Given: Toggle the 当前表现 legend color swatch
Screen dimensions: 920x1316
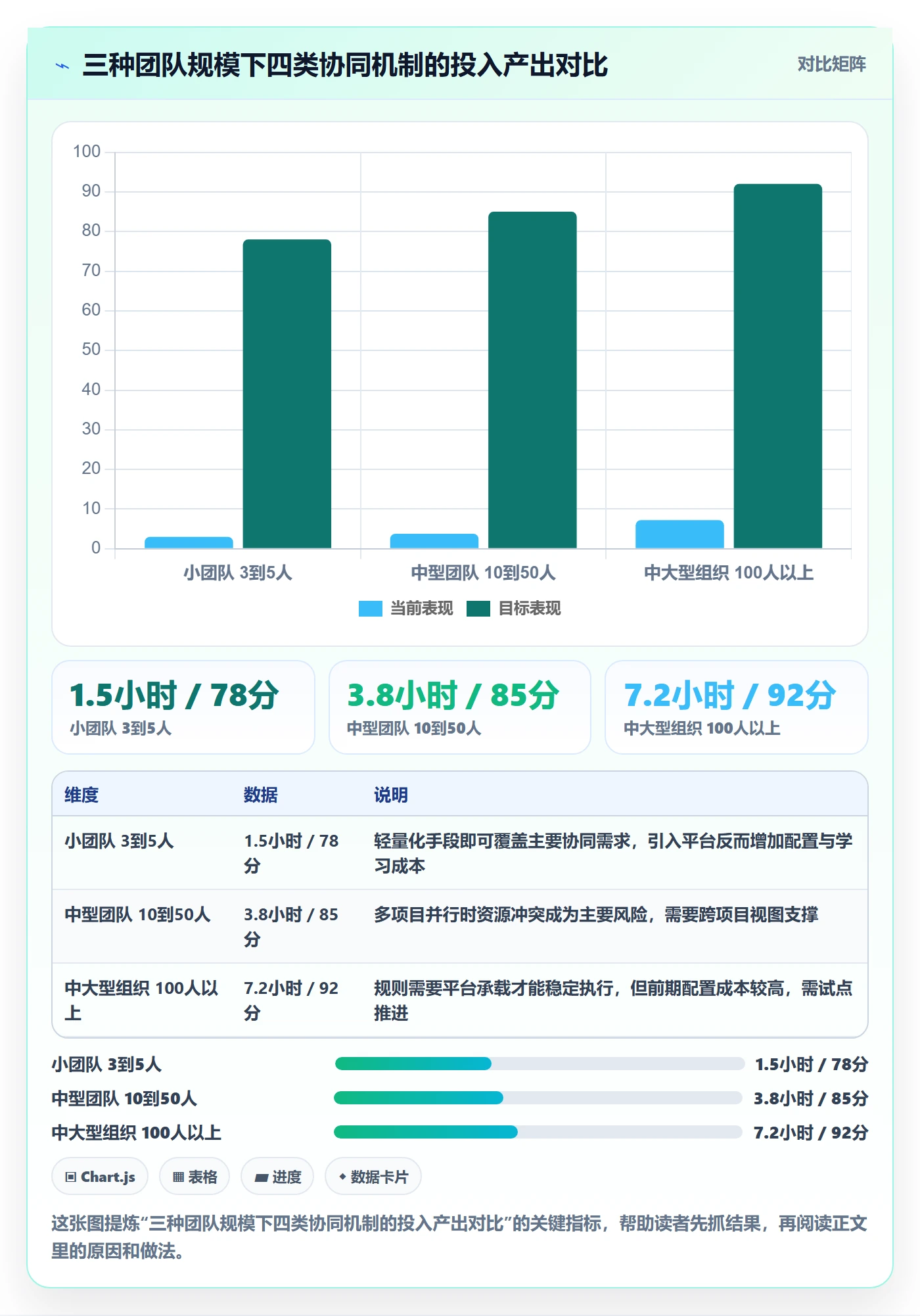Looking at the screenshot, I should 370,609.
